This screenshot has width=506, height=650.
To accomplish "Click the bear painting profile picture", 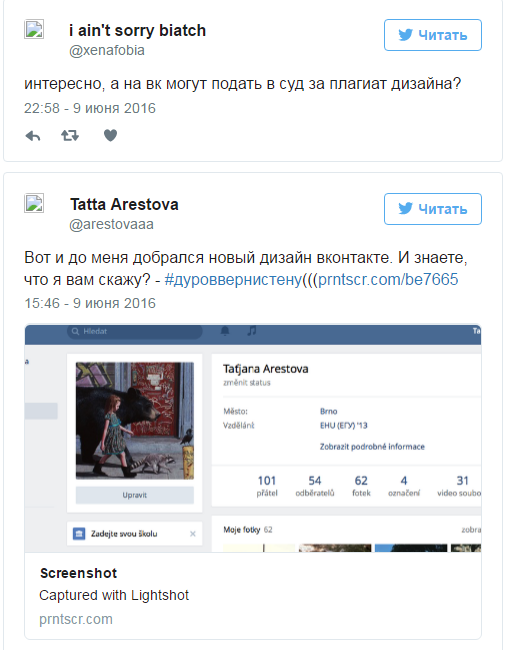I will [135, 421].
